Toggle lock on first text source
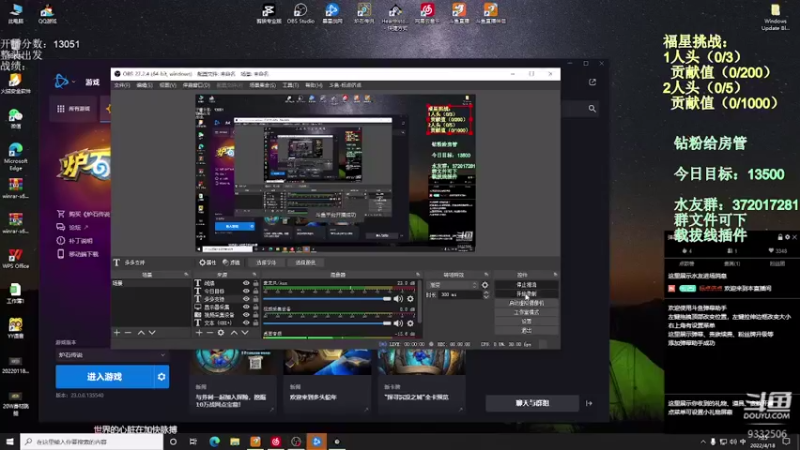Image resolution: width=800 pixels, height=450 pixels. (x=256, y=283)
